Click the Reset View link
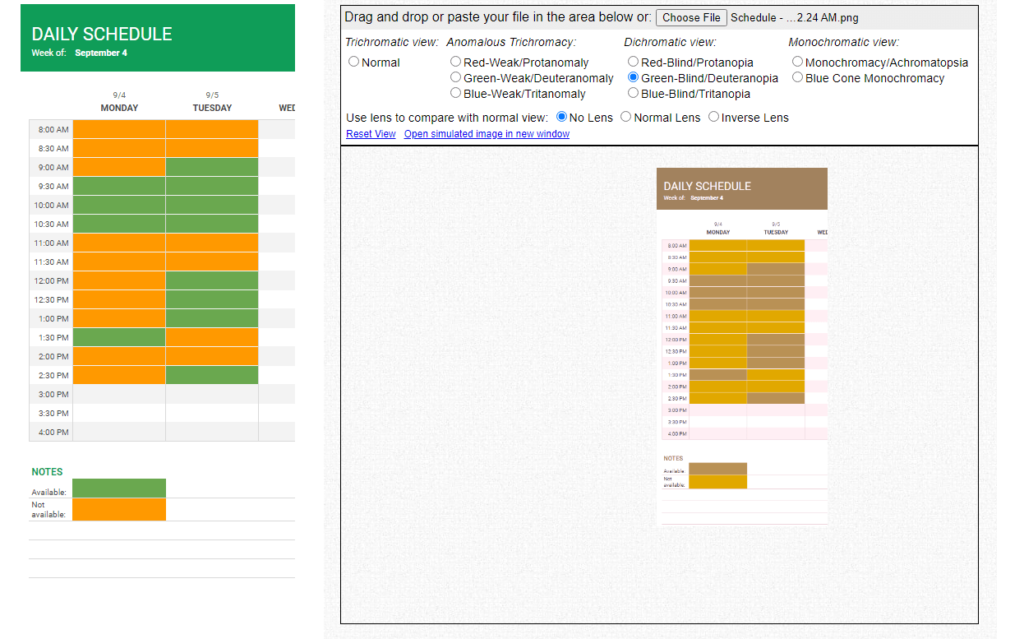This screenshot has width=1024, height=639. coord(371,134)
